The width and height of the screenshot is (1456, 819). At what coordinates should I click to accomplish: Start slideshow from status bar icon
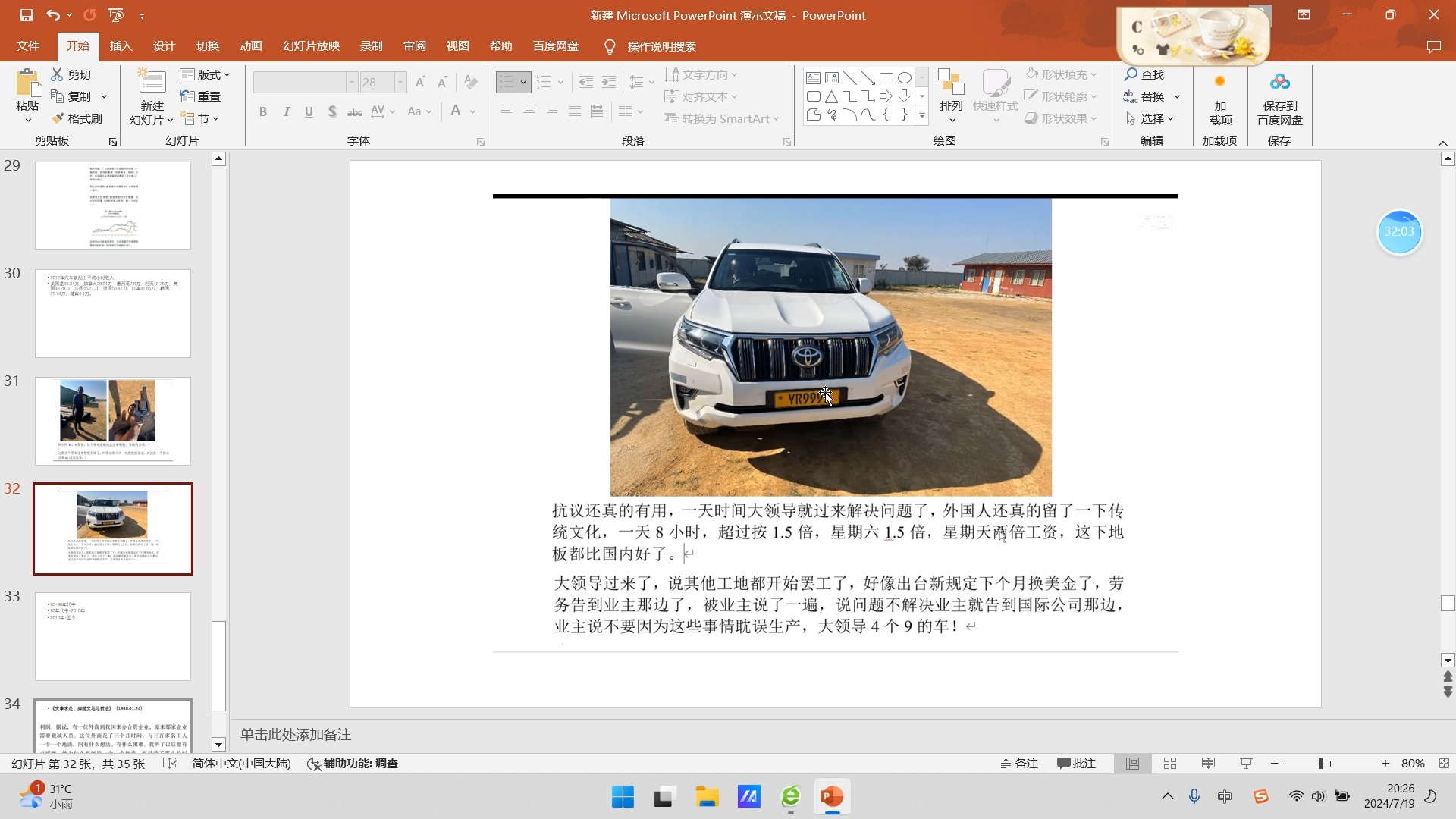pos(1246,764)
